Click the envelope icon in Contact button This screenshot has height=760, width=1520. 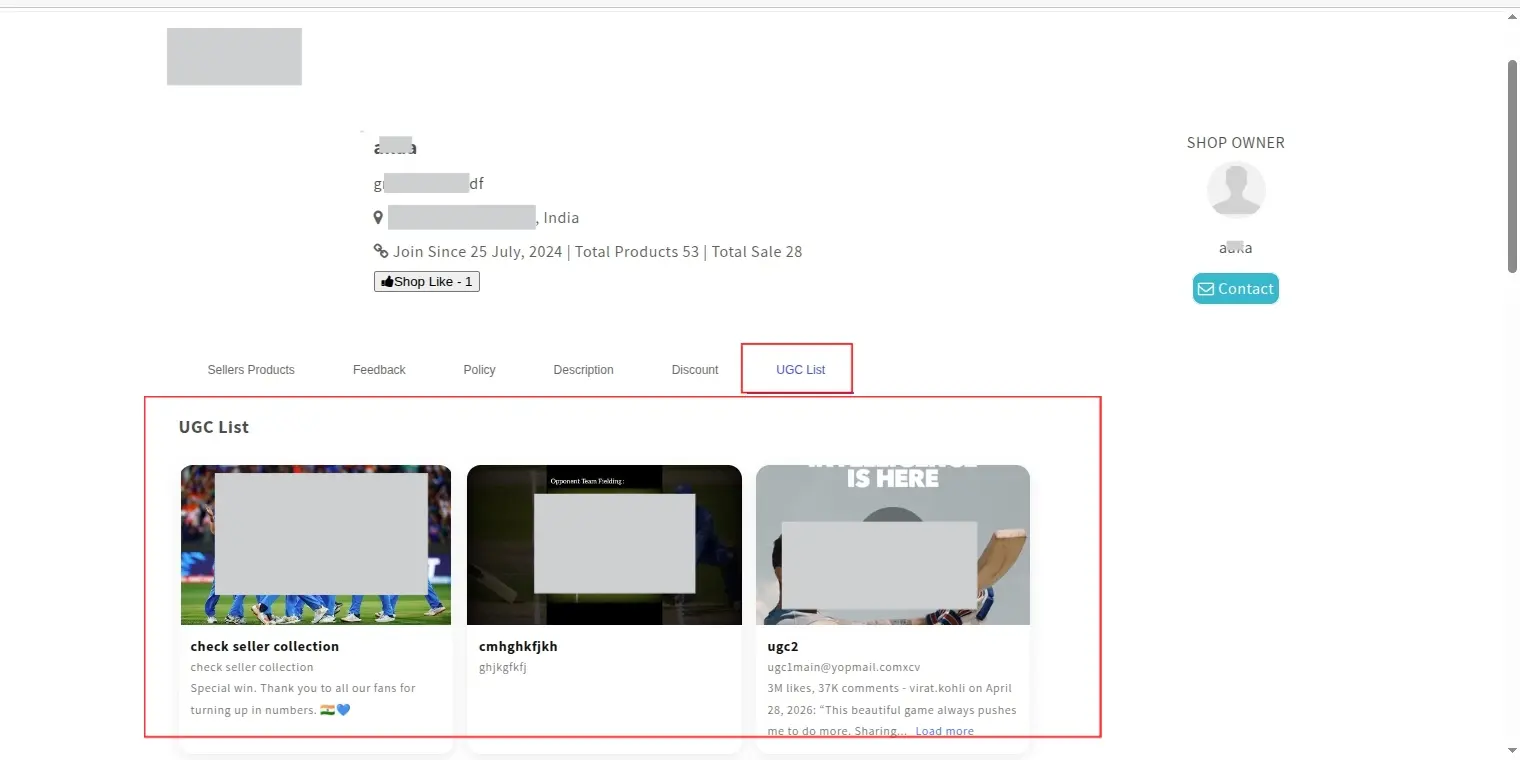[x=1206, y=289]
